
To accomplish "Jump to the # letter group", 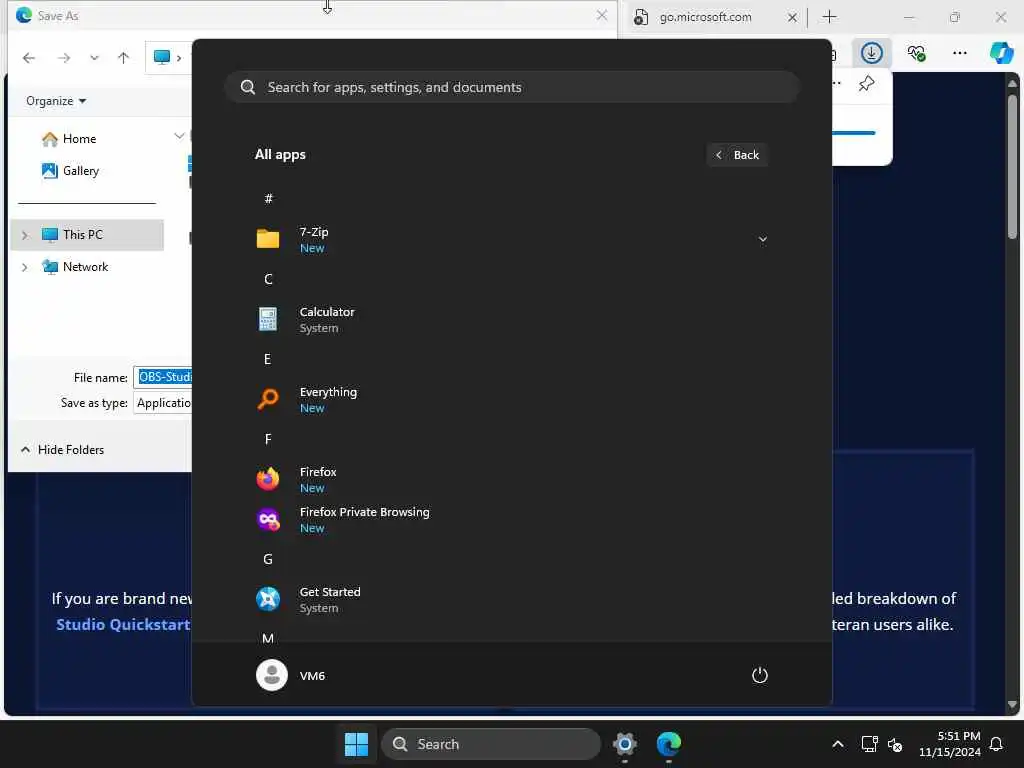I will (x=268, y=199).
